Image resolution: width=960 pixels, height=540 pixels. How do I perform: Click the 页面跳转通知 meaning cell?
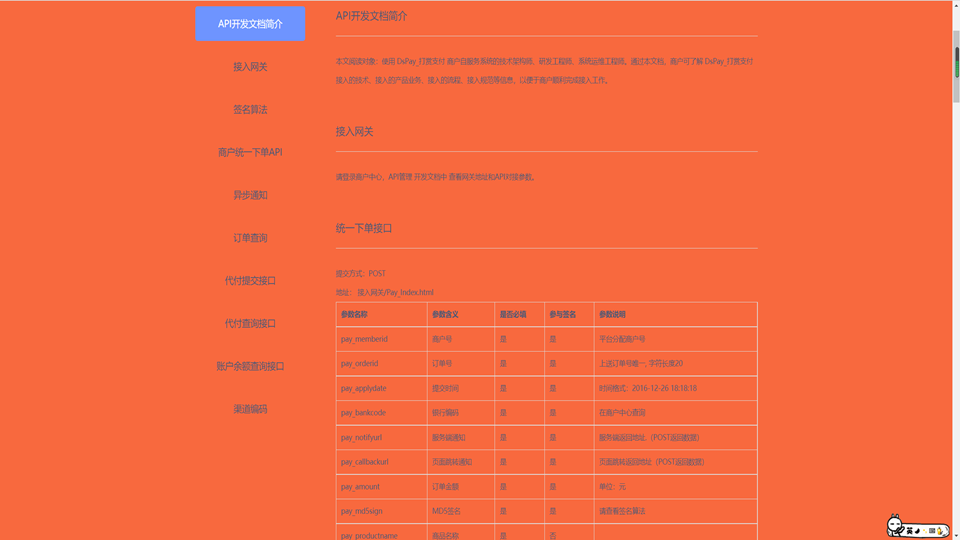tap(460, 462)
